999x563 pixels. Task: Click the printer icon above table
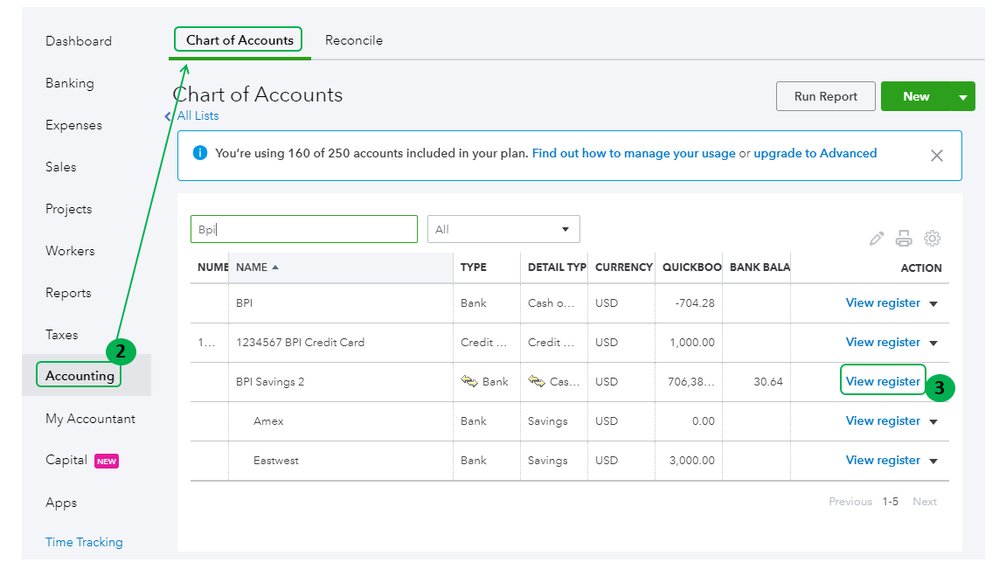coord(904,239)
